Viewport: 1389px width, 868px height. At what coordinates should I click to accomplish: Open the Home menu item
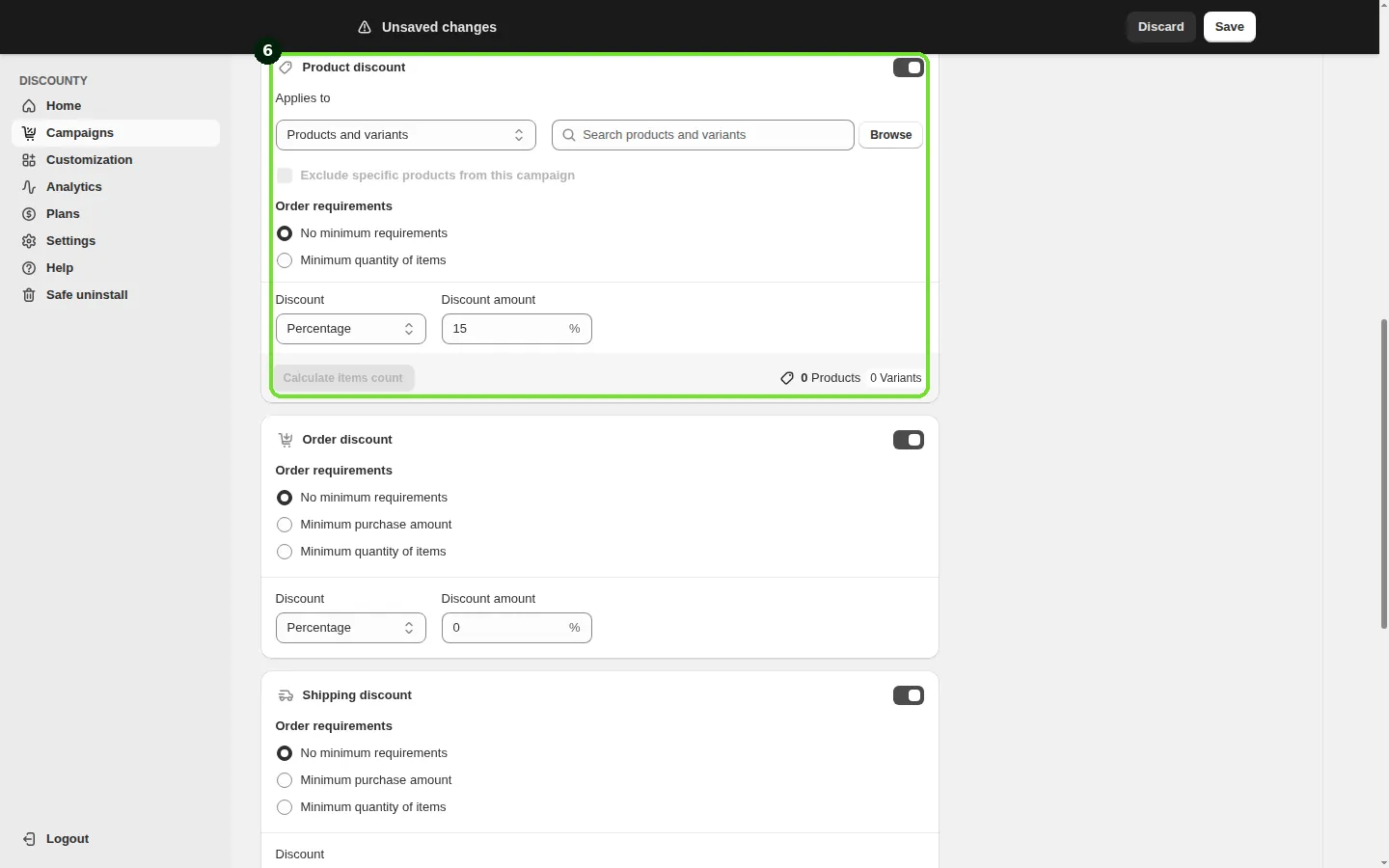pos(116,106)
